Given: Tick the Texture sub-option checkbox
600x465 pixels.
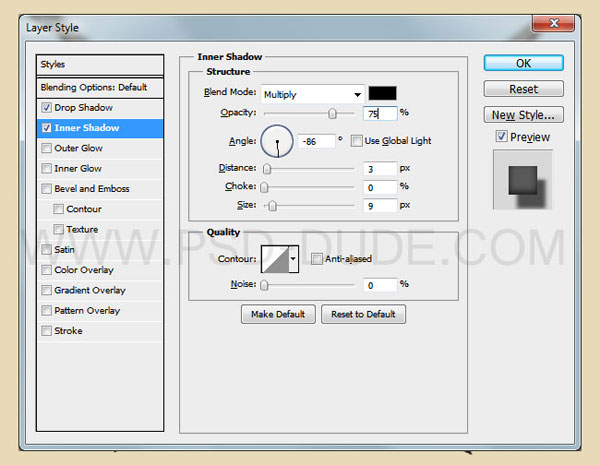Looking at the screenshot, I should [58, 229].
